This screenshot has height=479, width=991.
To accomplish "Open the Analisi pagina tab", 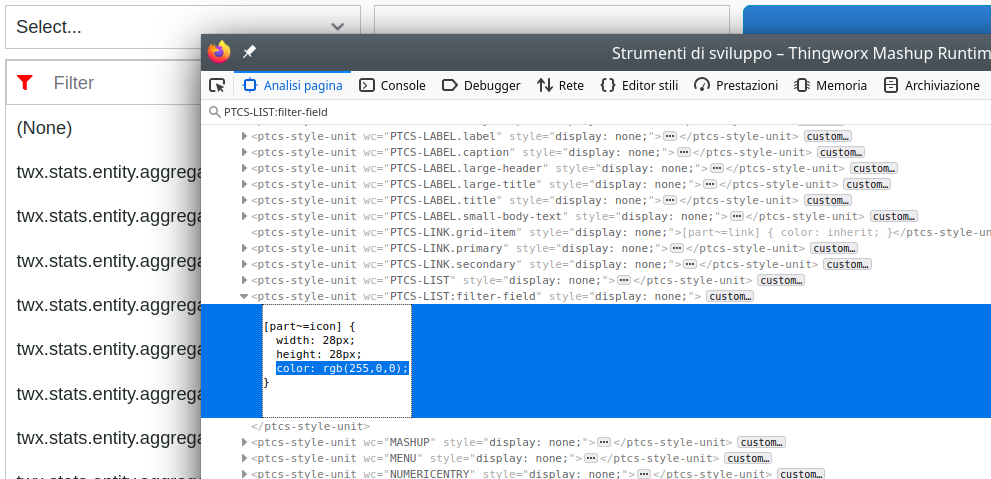I will (x=293, y=85).
